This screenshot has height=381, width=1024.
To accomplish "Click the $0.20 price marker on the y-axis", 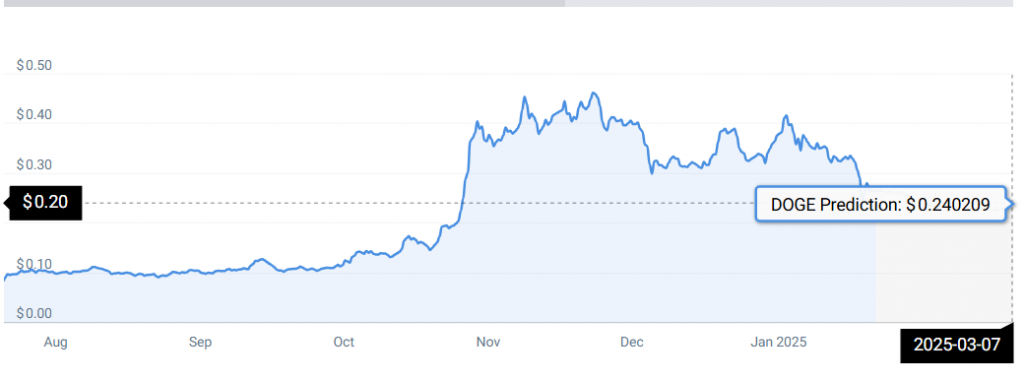I will pyautogui.click(x=45, y=203).
